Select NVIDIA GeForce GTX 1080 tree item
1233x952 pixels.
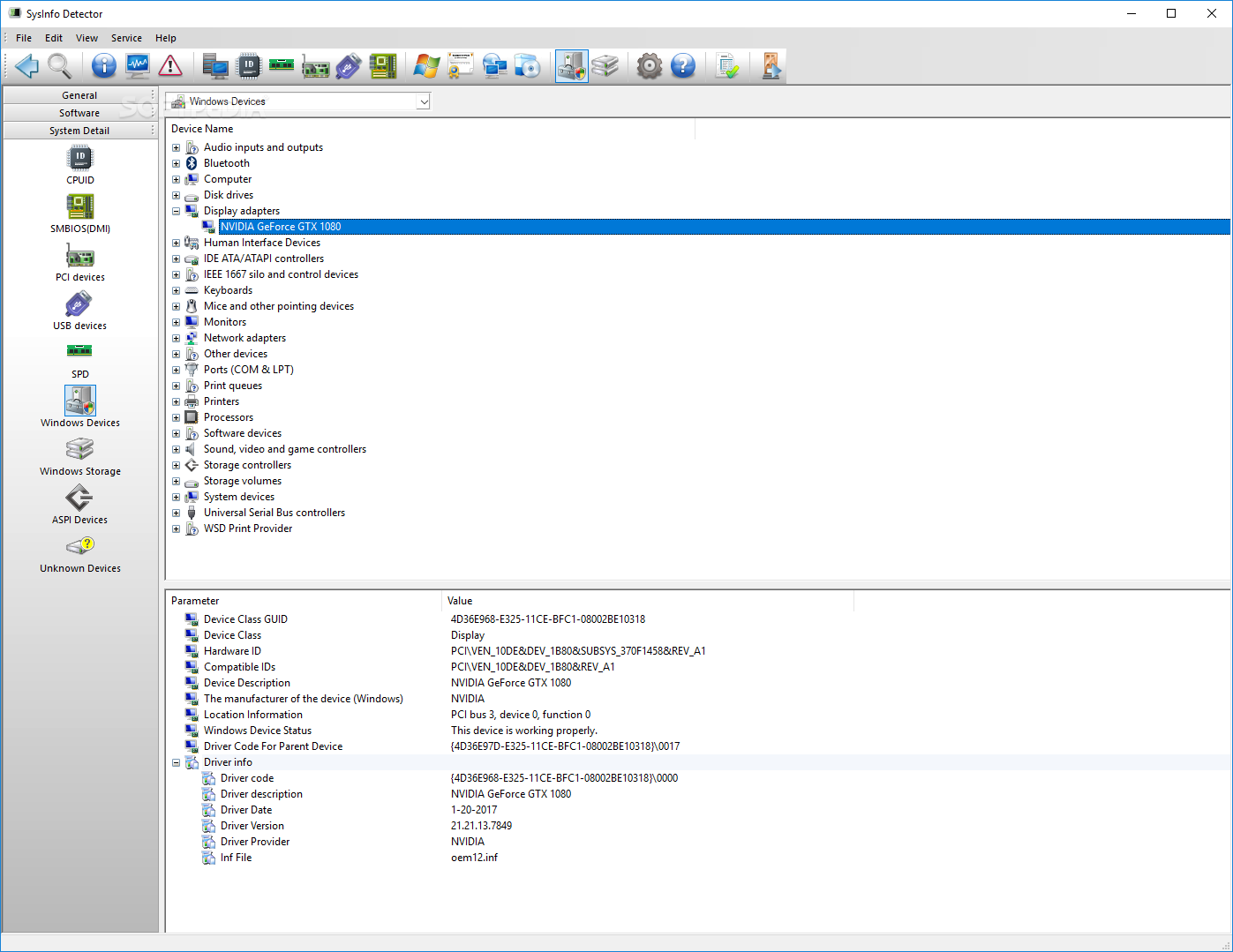281,227
